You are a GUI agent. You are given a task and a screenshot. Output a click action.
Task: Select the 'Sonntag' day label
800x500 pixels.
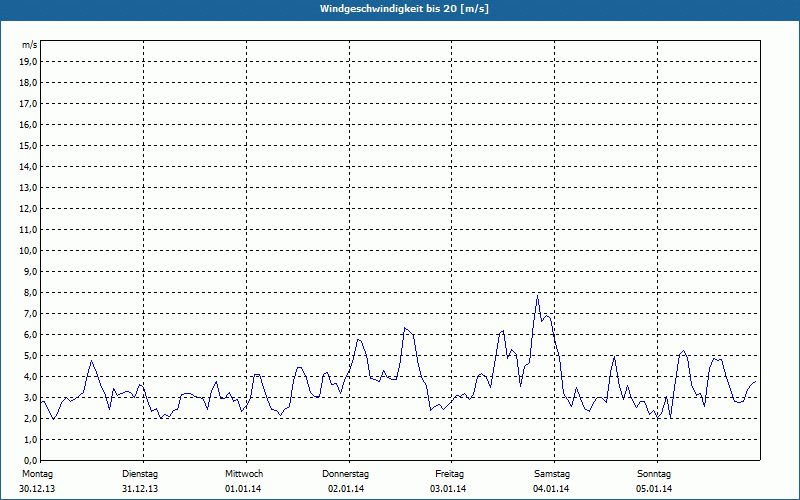click(x=654, y=474)
